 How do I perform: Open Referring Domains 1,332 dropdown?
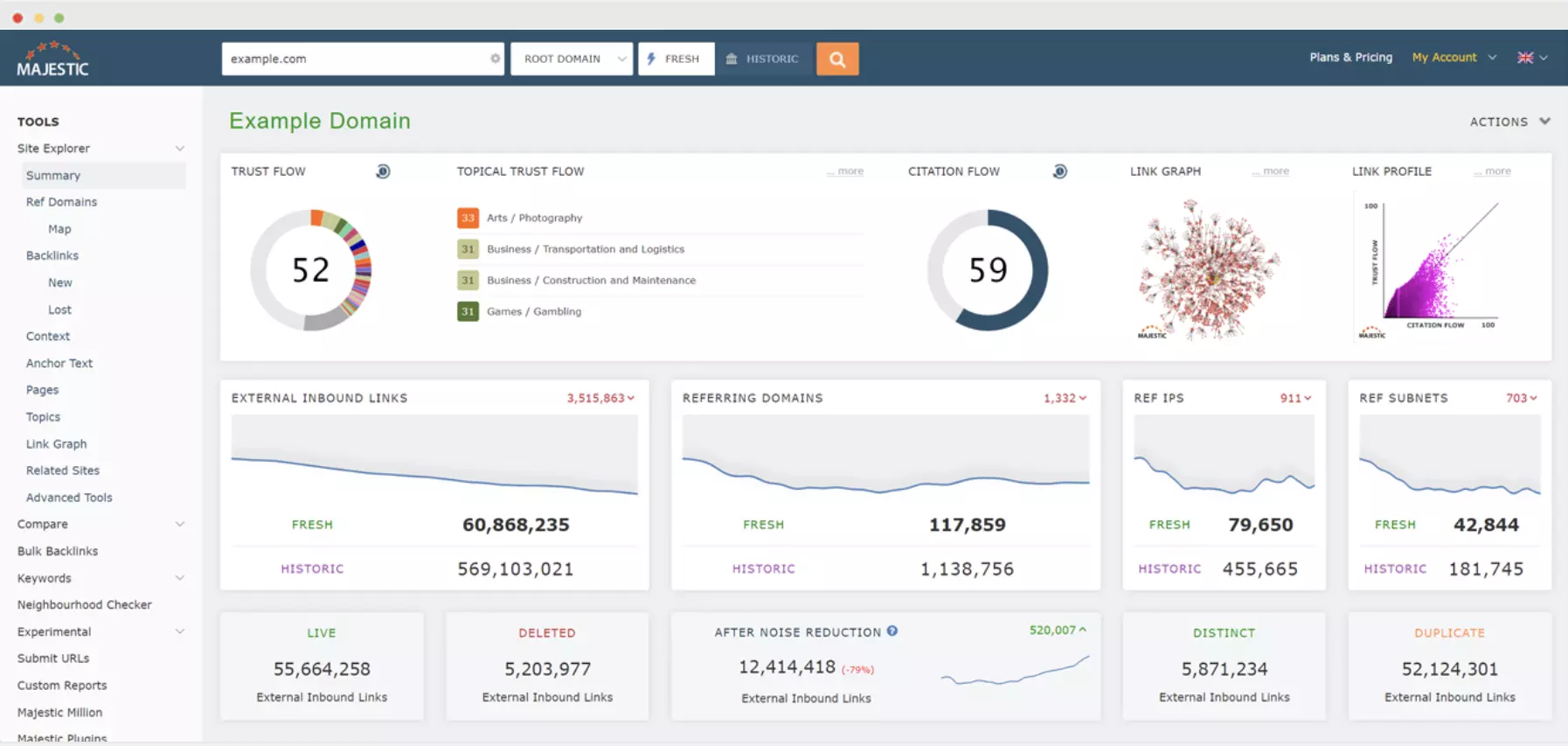point(1065,398)
